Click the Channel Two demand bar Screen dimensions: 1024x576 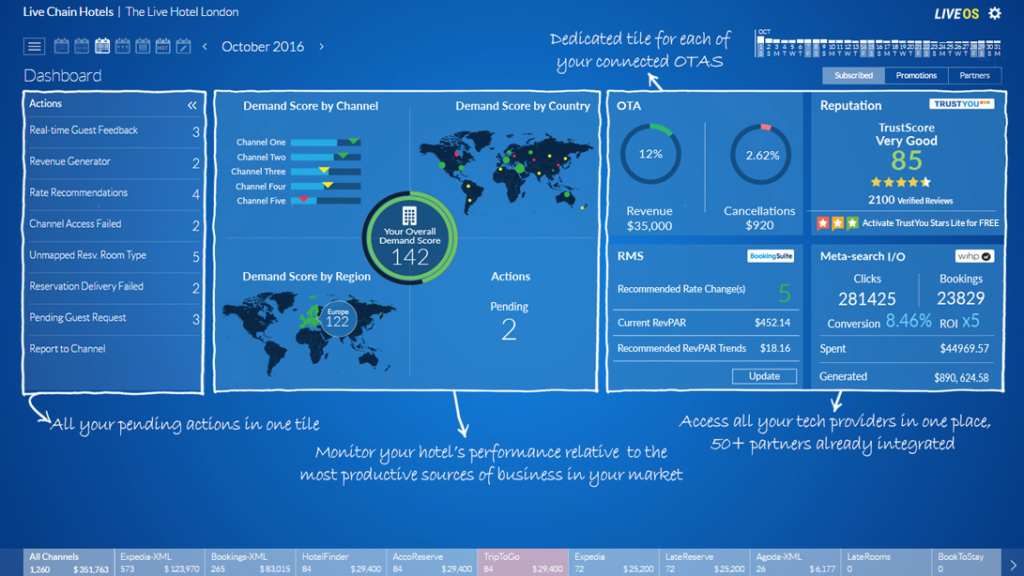326,157
